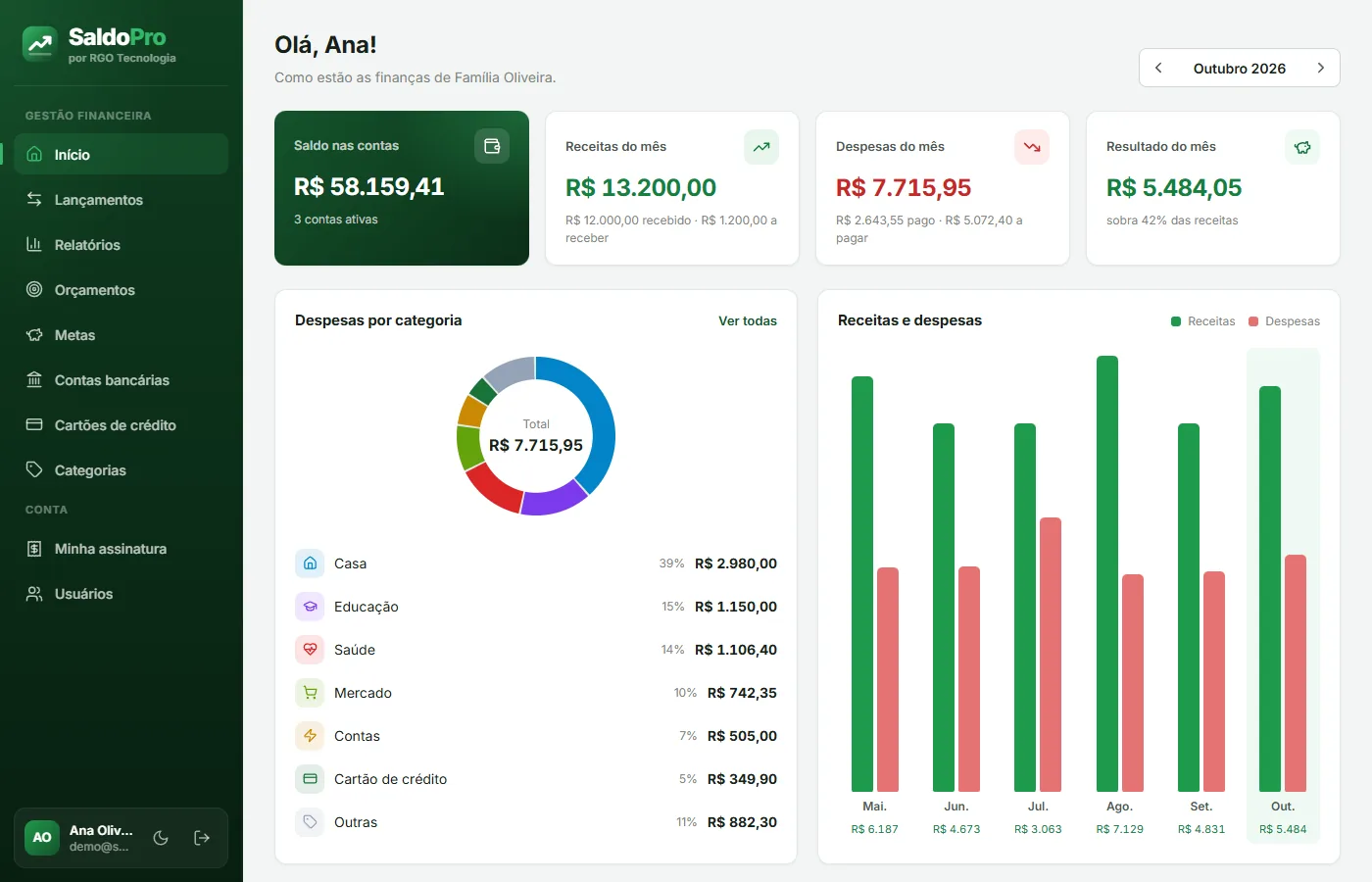
Task: Click the R$ 58.159,41 balance value
Action: click(369, 186)
